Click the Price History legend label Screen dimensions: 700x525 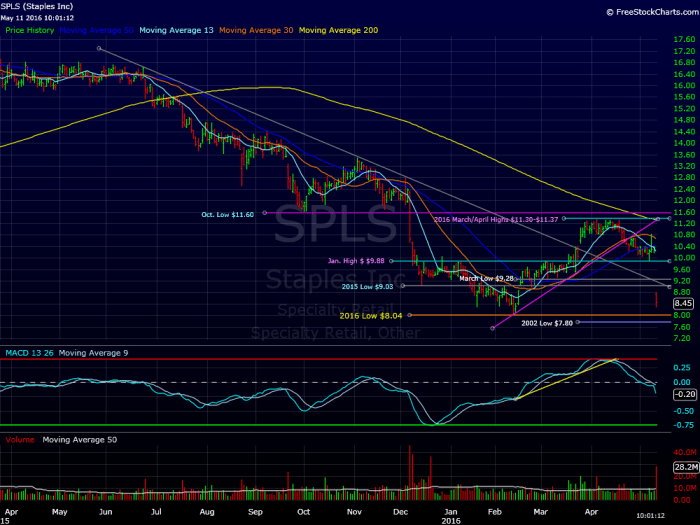29,30
